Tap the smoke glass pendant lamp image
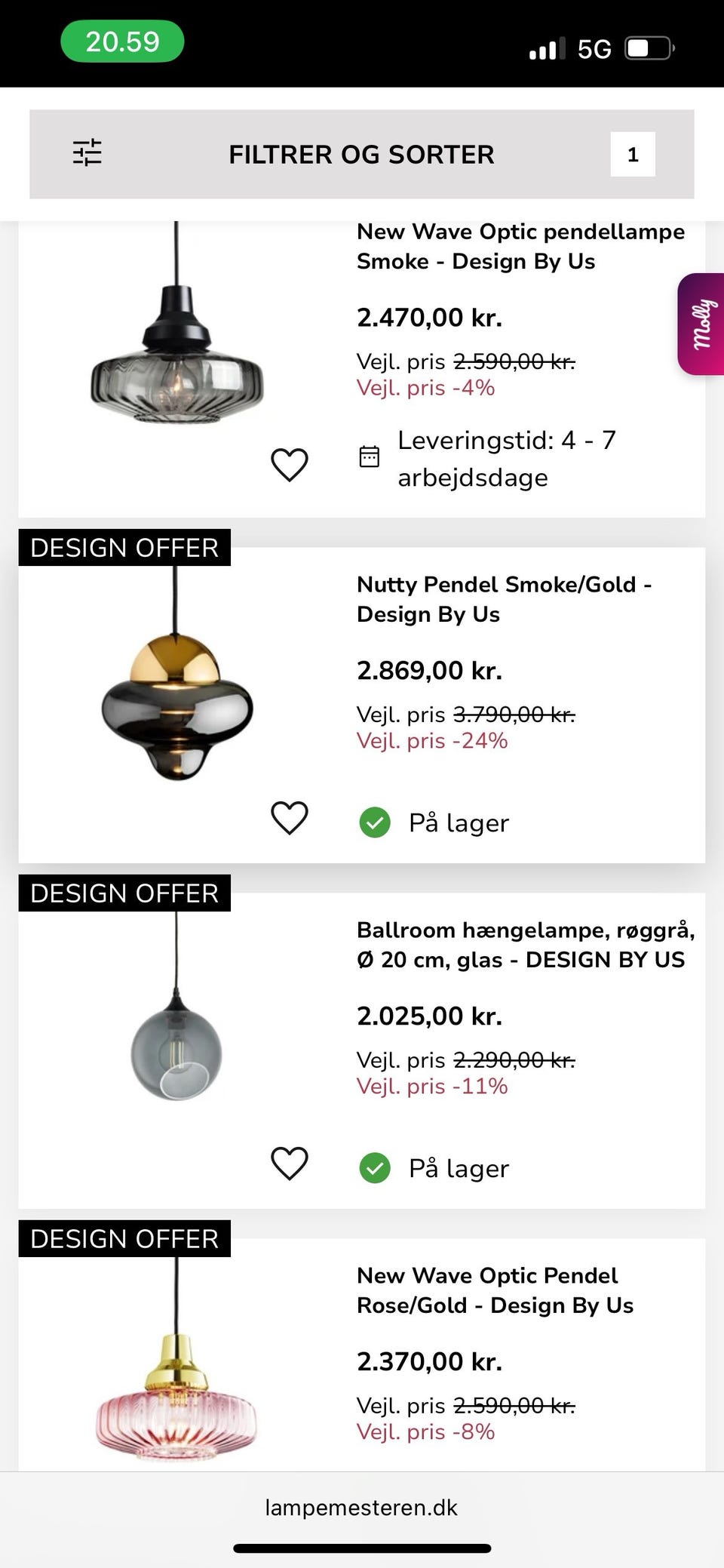724x1568 pixels. coord(177,355)
